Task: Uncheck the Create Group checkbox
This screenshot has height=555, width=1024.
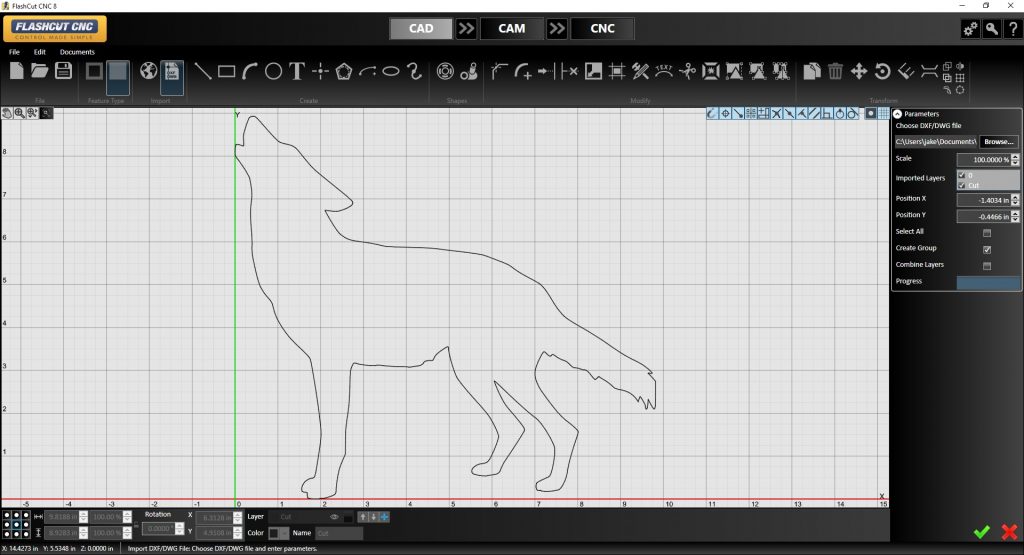Action: (987, 249)
